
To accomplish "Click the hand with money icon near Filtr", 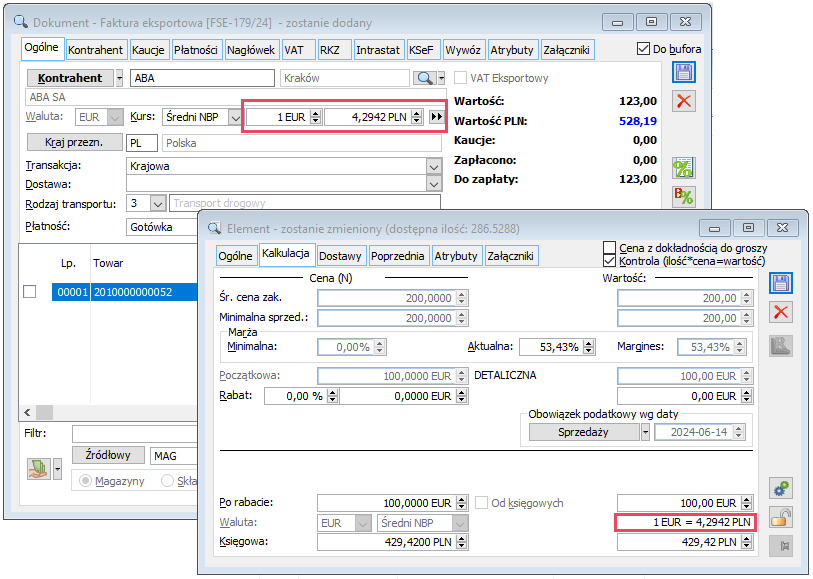I will coord(39,469).
